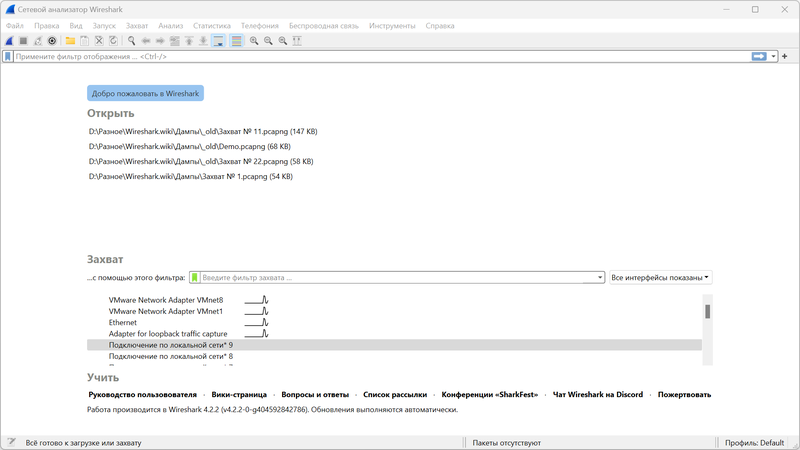The image size is (800, 450).
Task: Click into the display filter input field
Action: click(382, 57)
